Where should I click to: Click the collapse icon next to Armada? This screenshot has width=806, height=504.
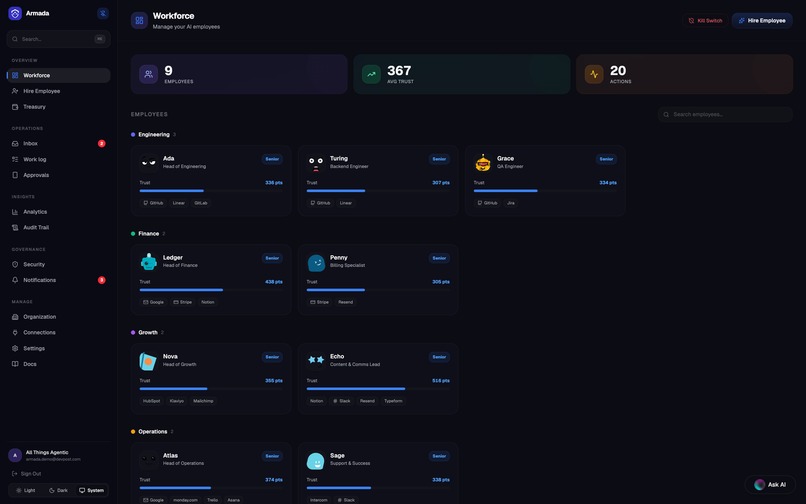point(103,13)
